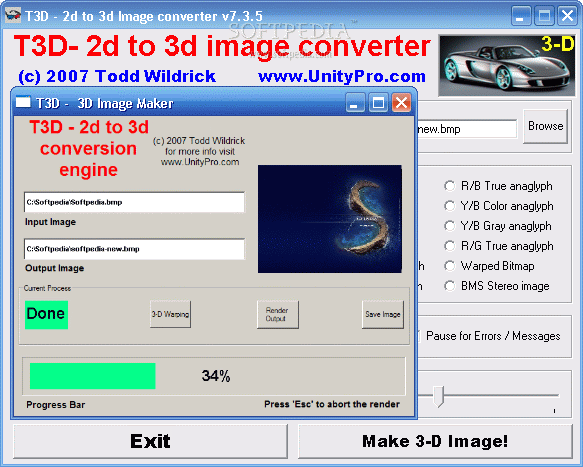This screenshot has height=467, width=583.
Task: Maximize the 3D Image Maker window
Action: click(x=378, y=102)
